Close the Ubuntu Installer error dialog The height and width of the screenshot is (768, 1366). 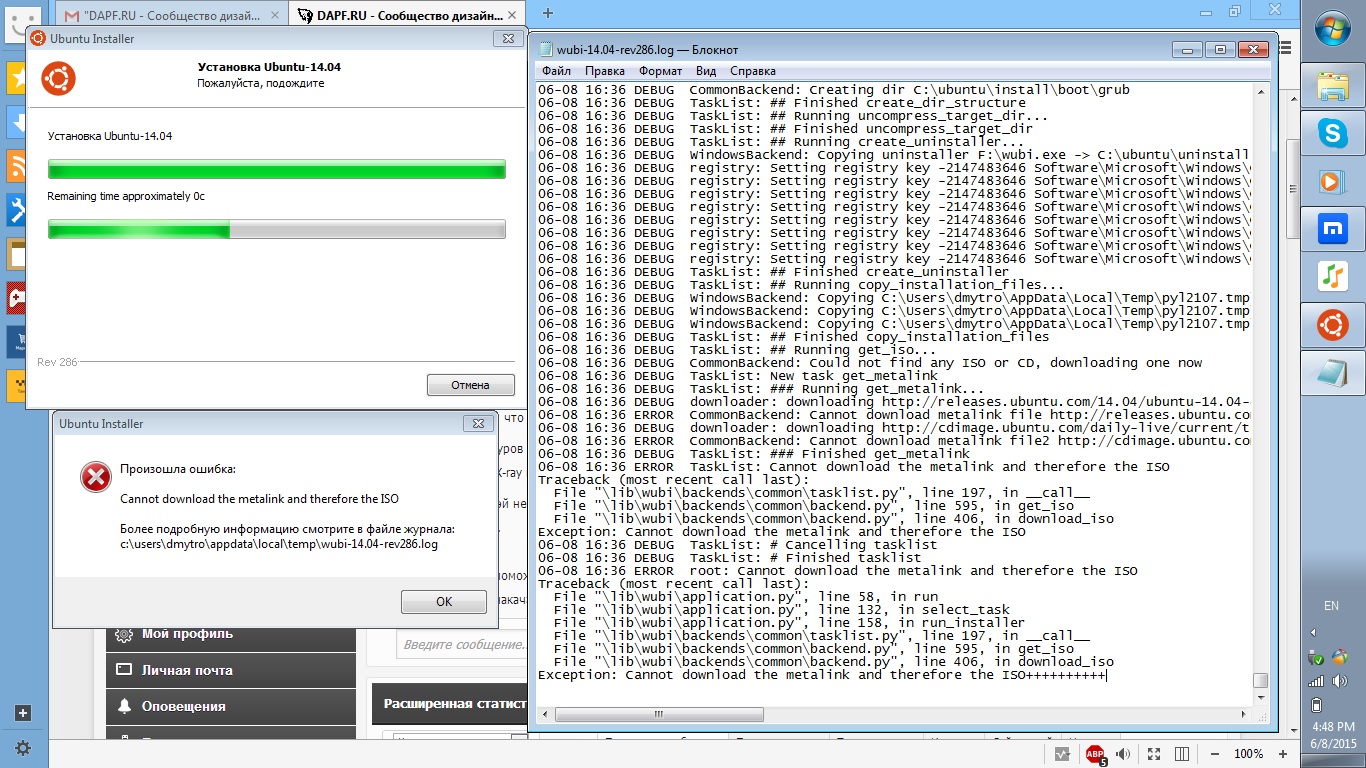pyautogui.click(x=479, y=424)
